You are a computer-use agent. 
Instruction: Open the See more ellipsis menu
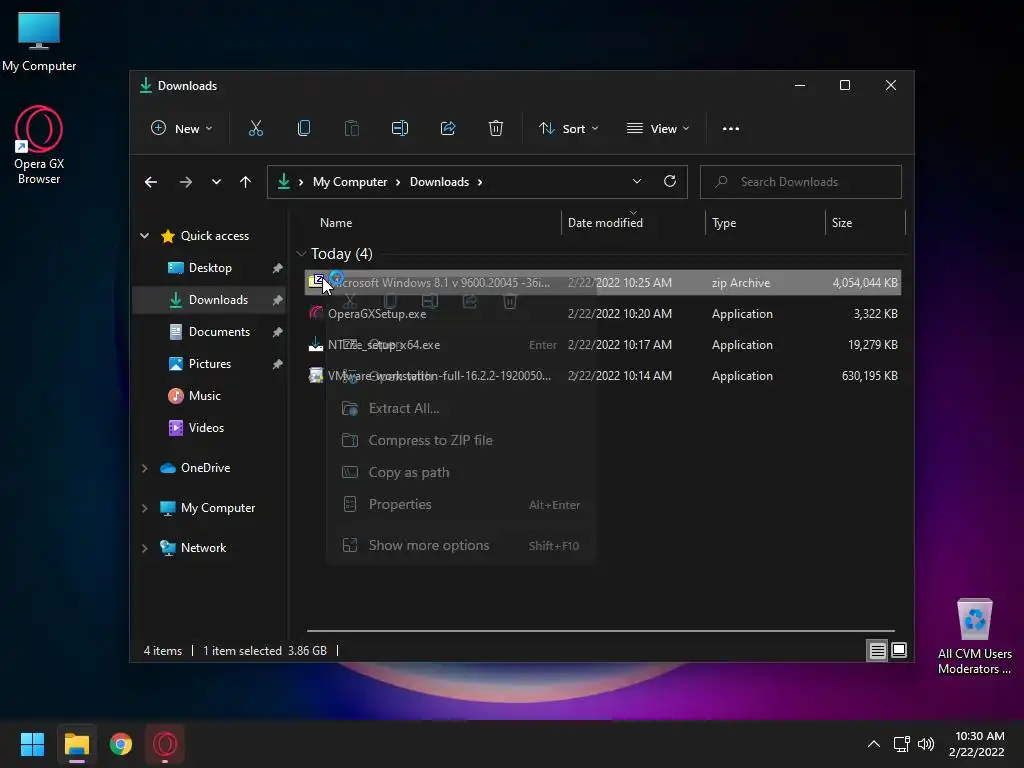click(x=731, y=129)
